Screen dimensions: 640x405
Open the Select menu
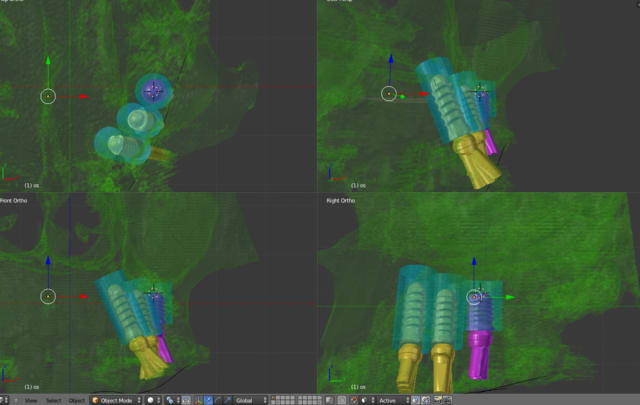53,400
